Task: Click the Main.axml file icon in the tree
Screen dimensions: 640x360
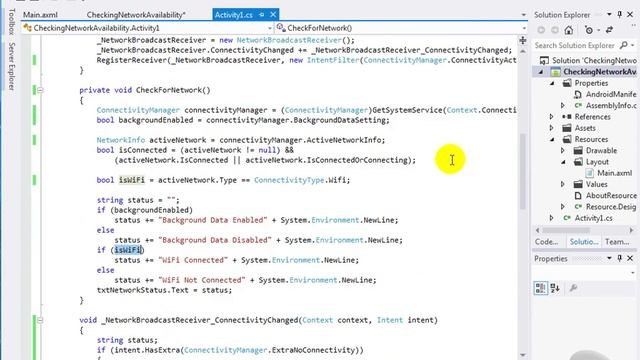Action: click(589, 173)
